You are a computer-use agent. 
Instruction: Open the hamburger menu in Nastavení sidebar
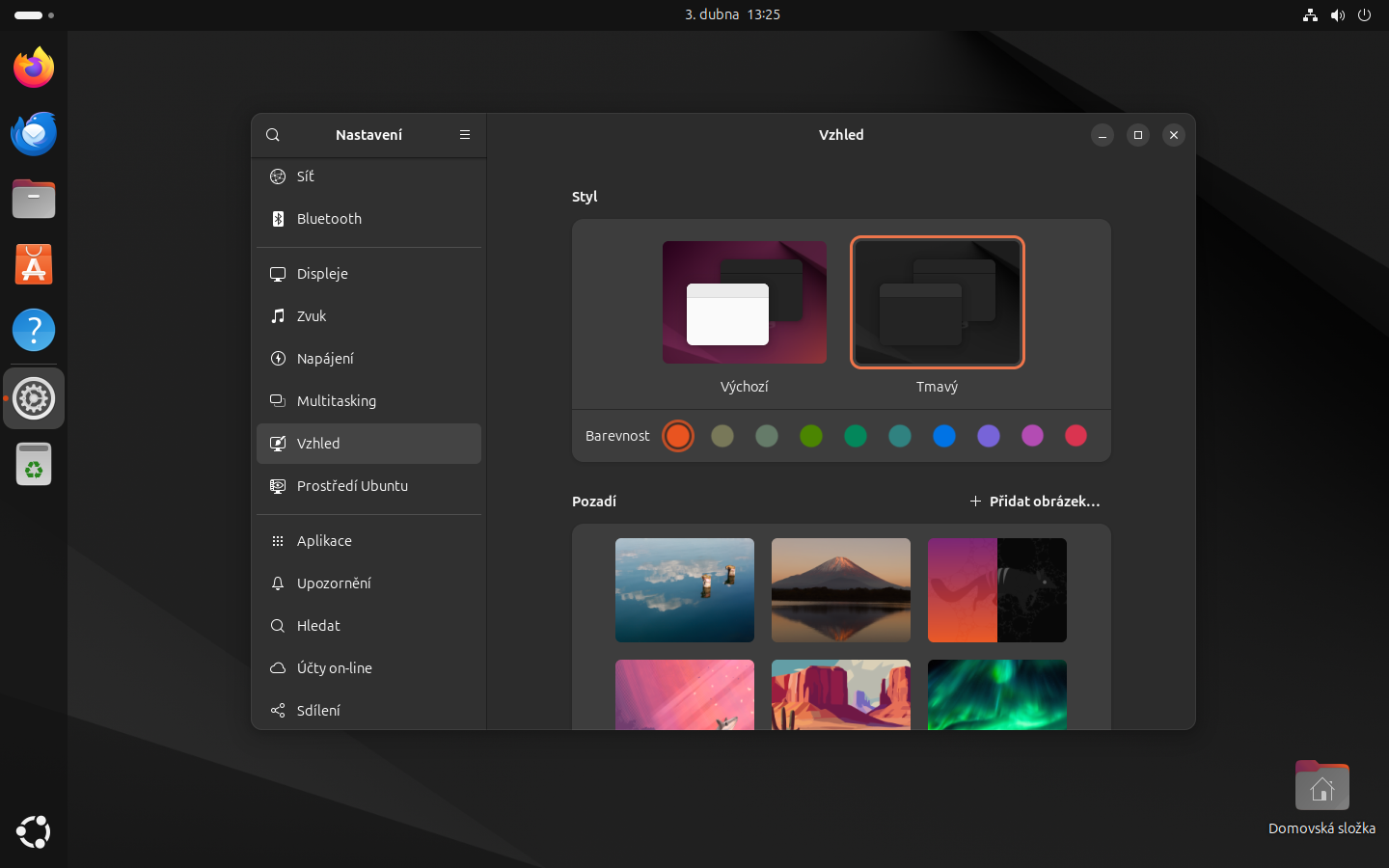(465, 135)
